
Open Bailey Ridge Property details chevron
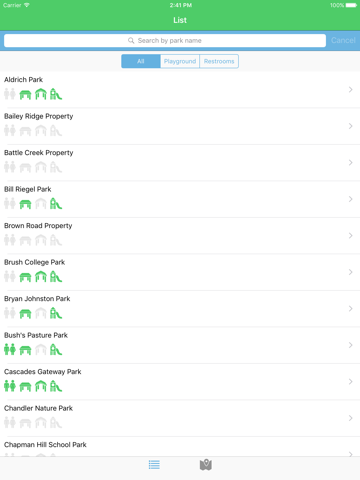point(350,126)
